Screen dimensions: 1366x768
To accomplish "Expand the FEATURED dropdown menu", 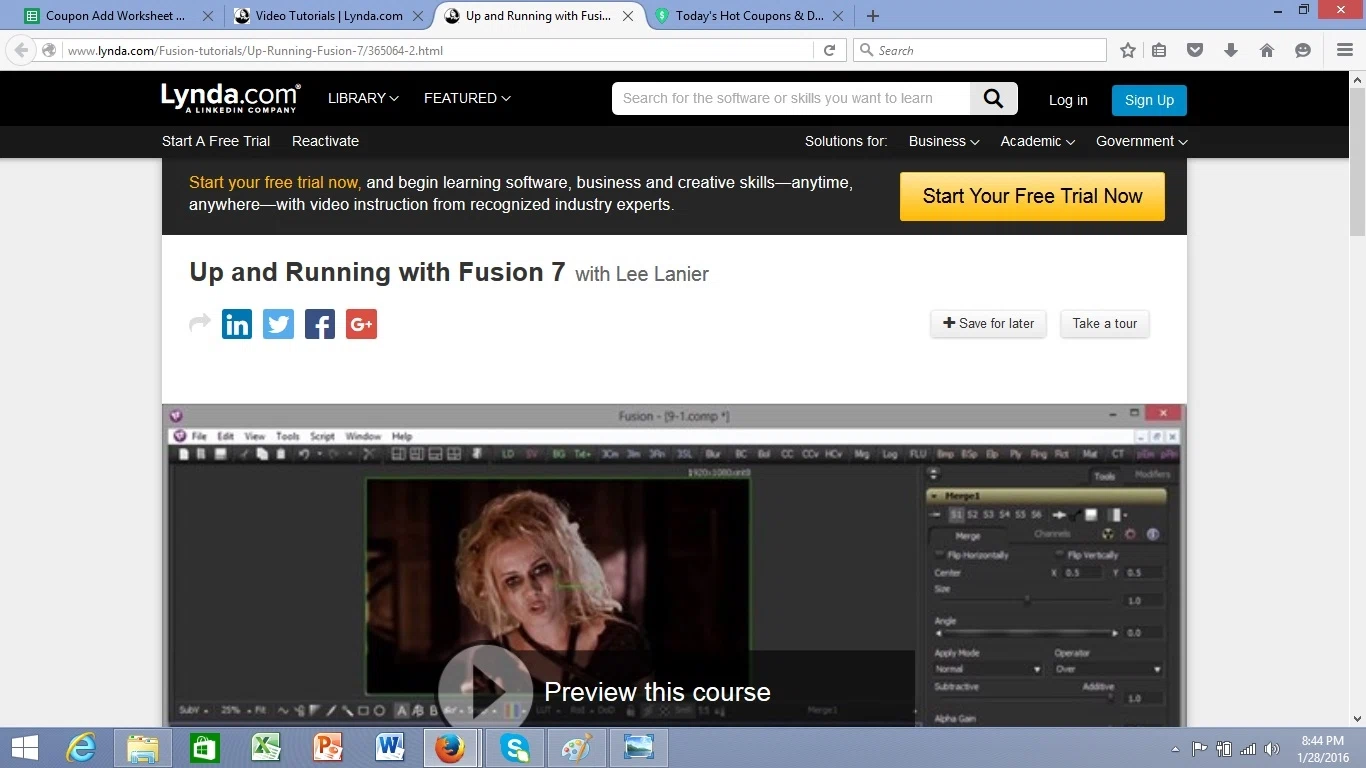I will (467, 98).
